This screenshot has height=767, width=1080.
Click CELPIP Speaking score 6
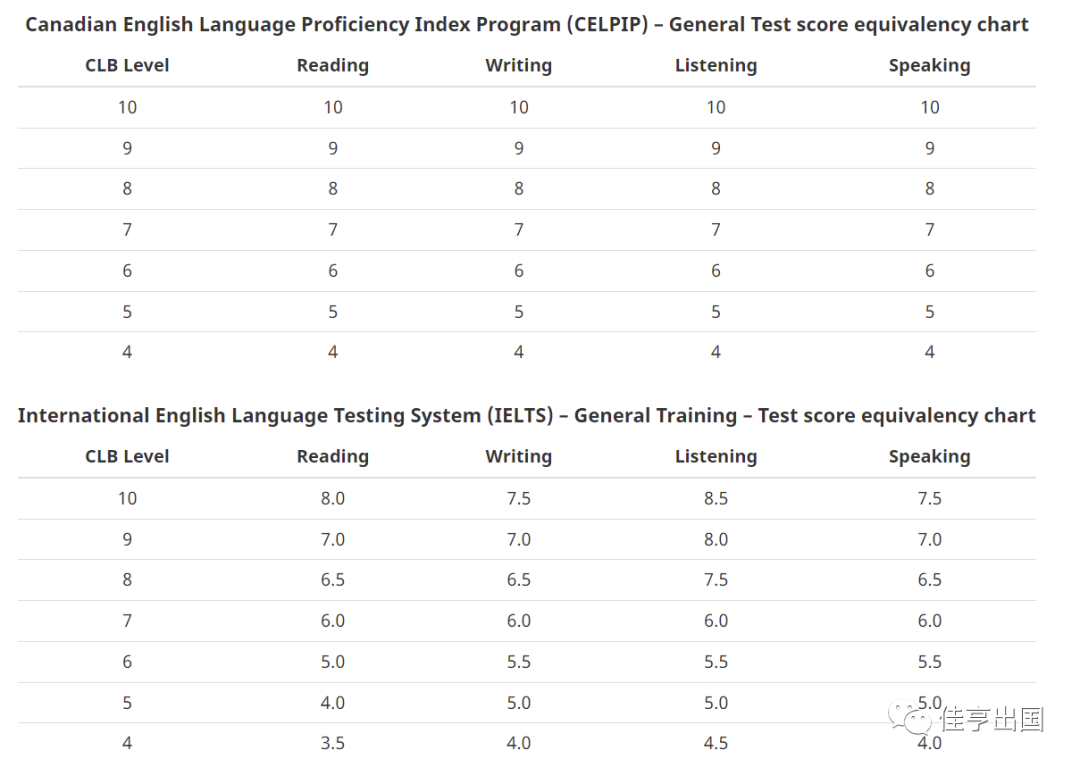[930, 271]
